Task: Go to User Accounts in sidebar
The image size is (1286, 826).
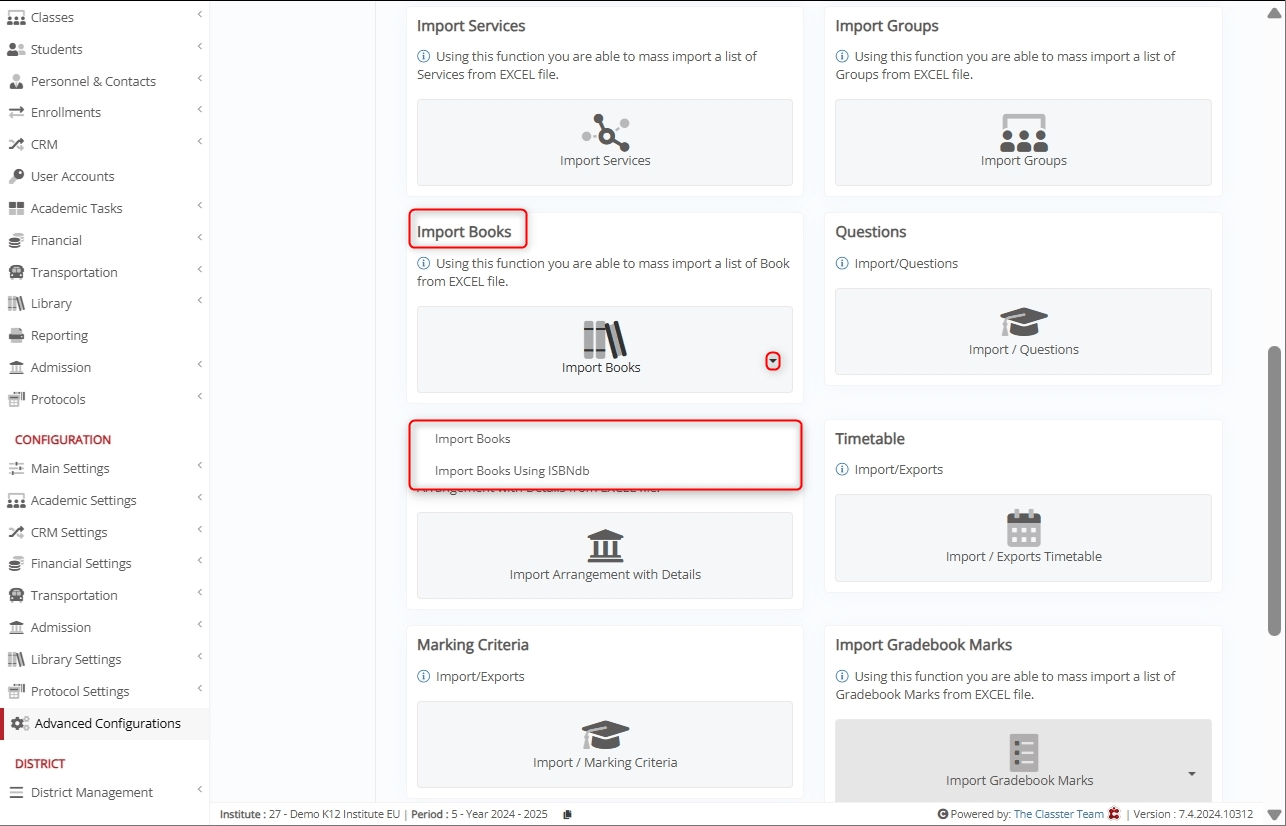Action: (72, 176)
